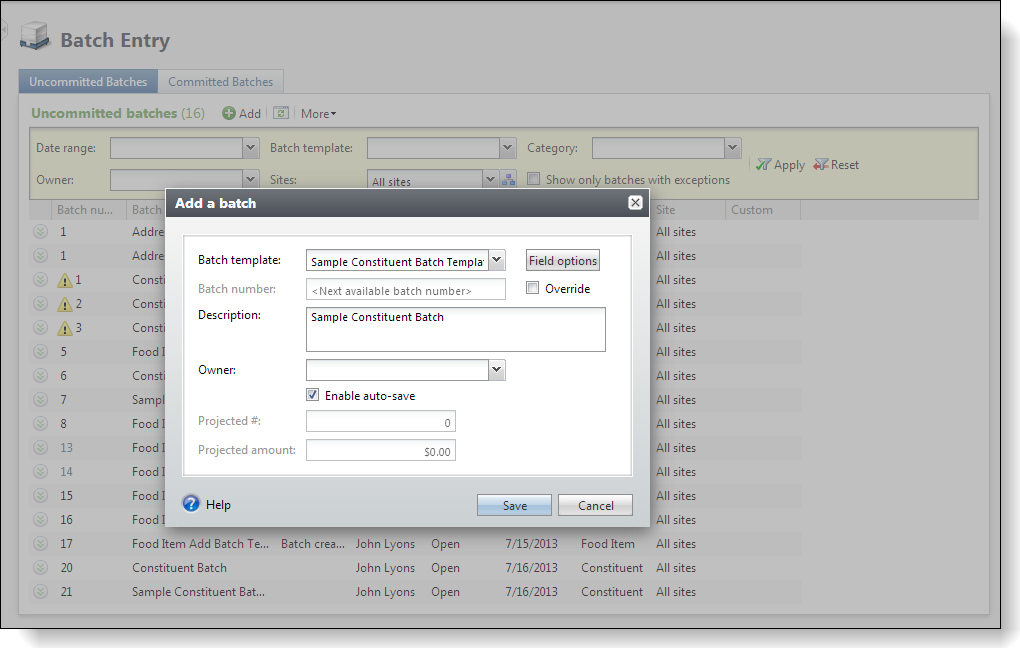Click the Save button
This screenshot has height=648, width=1020.
pos(515,506)
